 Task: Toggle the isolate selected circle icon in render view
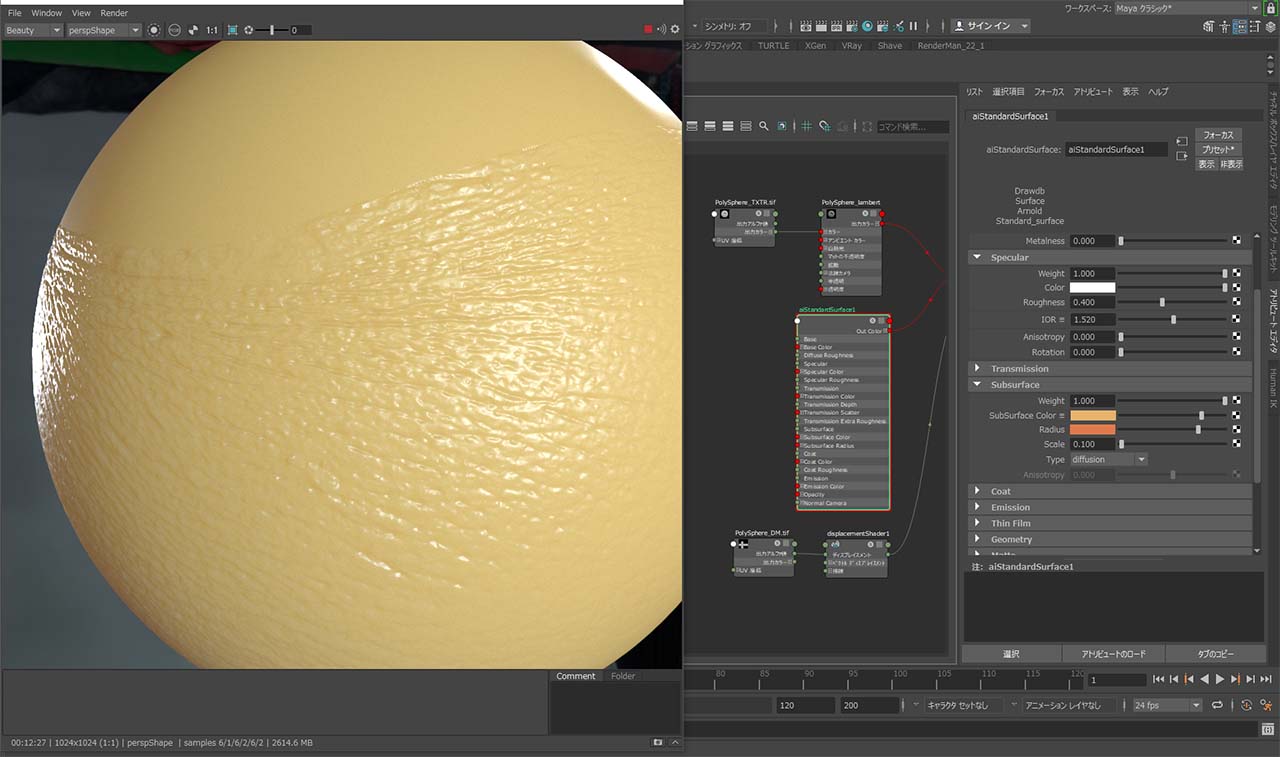154,30
